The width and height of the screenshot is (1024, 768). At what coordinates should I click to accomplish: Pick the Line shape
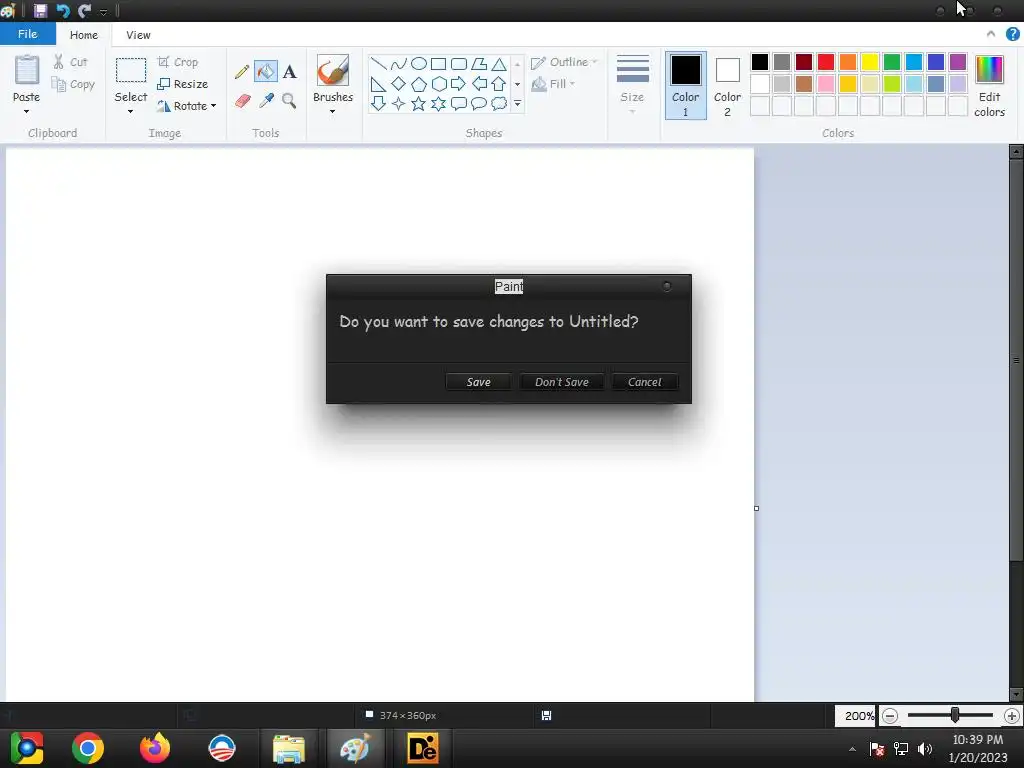378,63
